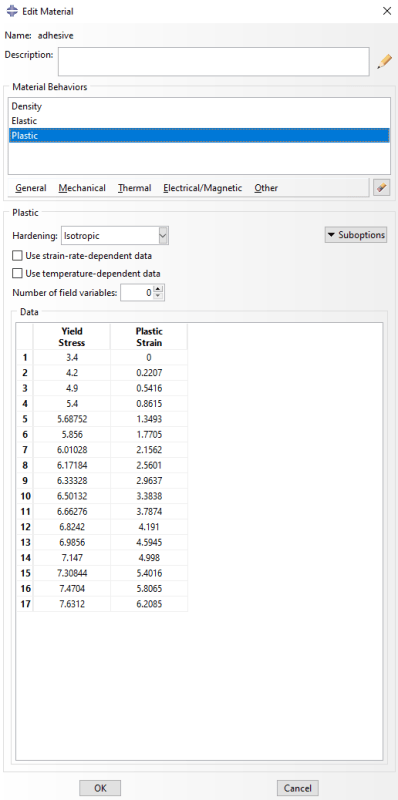This screenshot has height=800, width=398.
Task: Click yield stress cell 6.33328
Action: click(x=71, y=481)
